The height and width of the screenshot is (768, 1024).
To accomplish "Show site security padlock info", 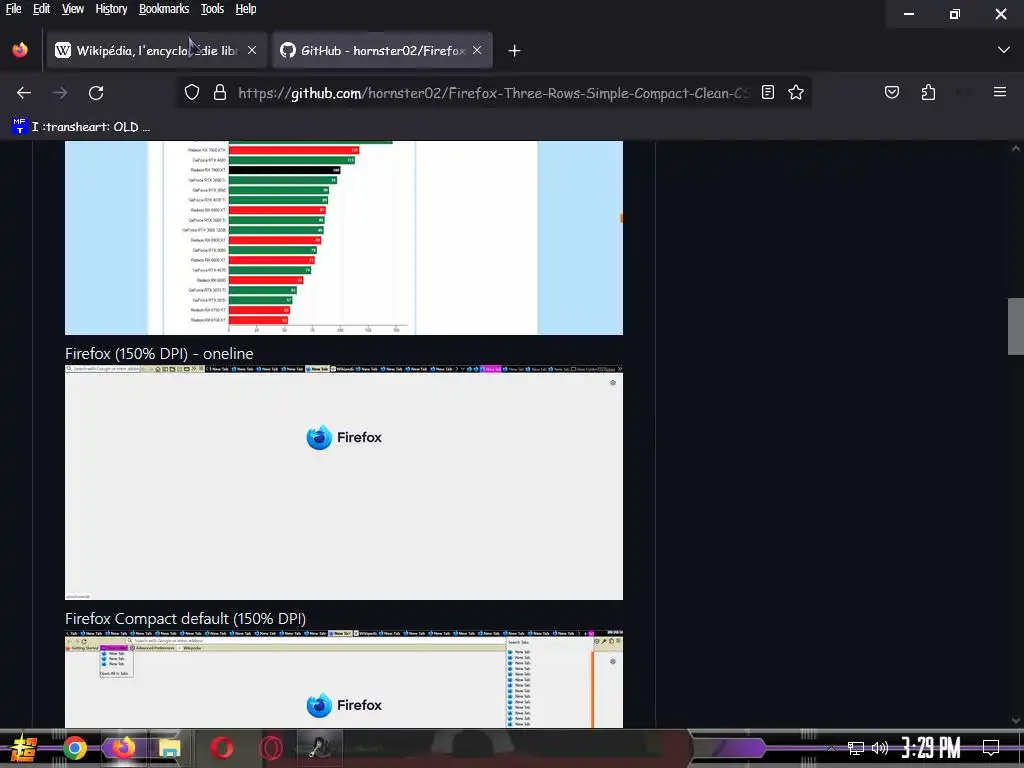I will [220, 93].
